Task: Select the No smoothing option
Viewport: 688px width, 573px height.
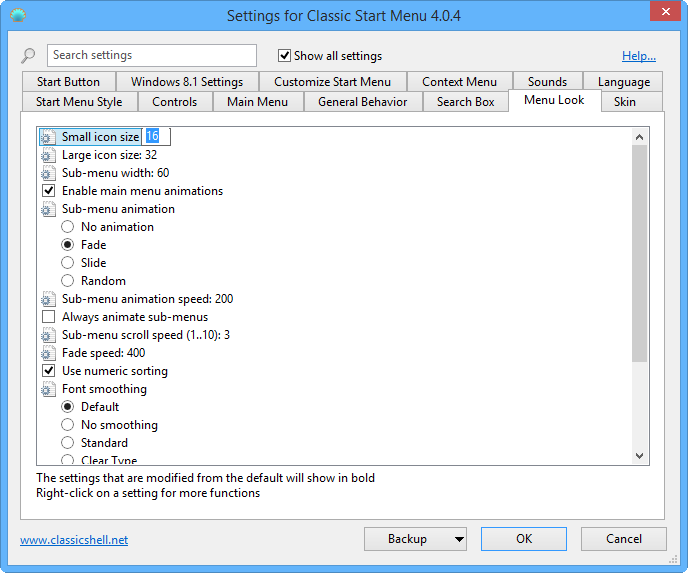Action: coord(67,425)
